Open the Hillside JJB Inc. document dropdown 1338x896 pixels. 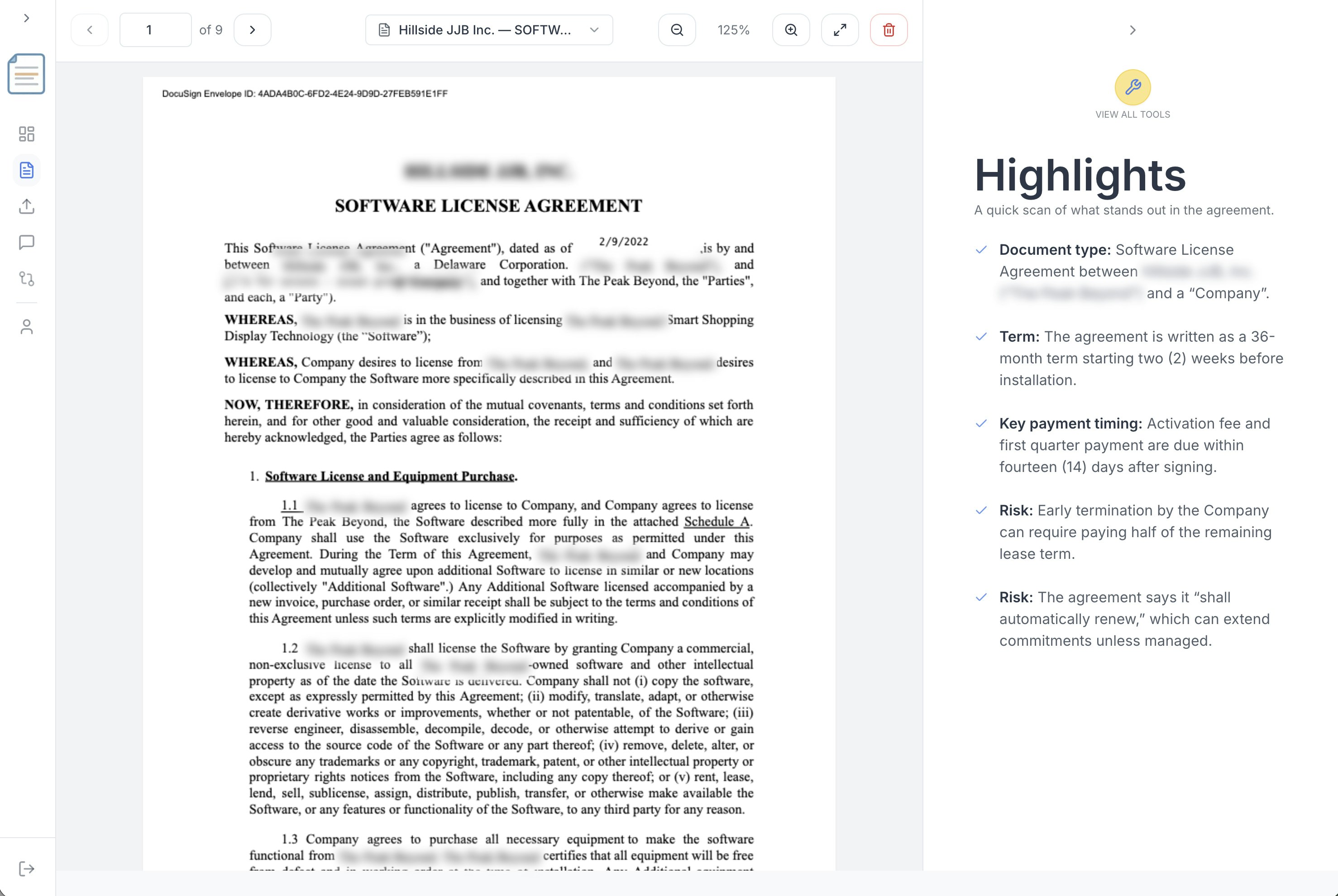click(489, 30)
